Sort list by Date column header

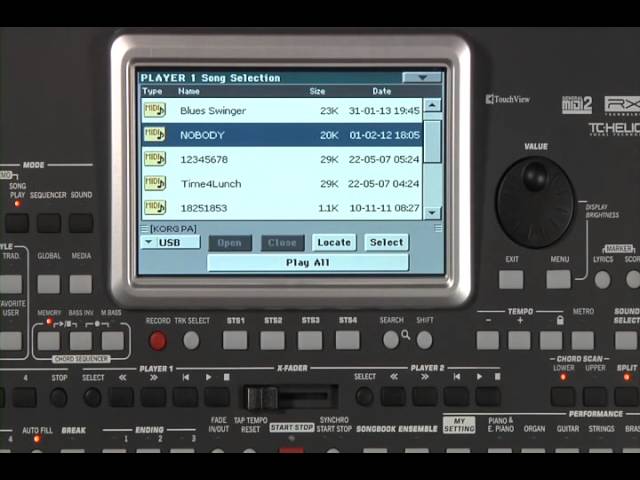382,91
